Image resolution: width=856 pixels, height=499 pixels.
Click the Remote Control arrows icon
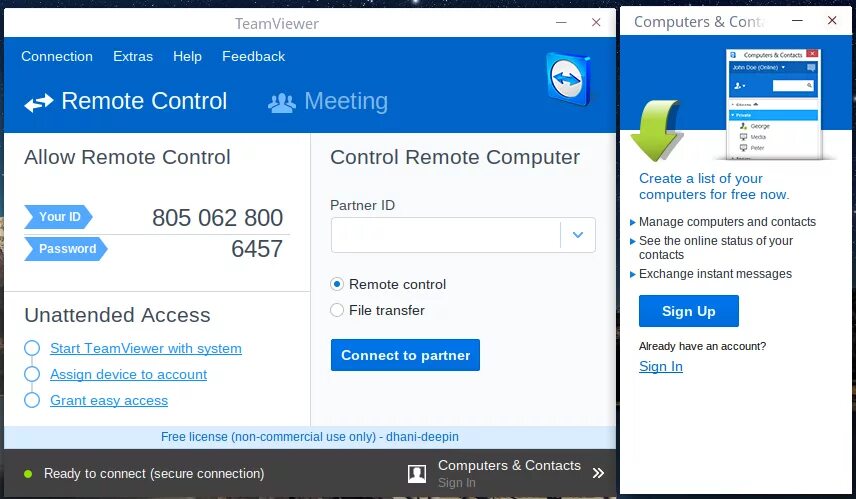39,102
